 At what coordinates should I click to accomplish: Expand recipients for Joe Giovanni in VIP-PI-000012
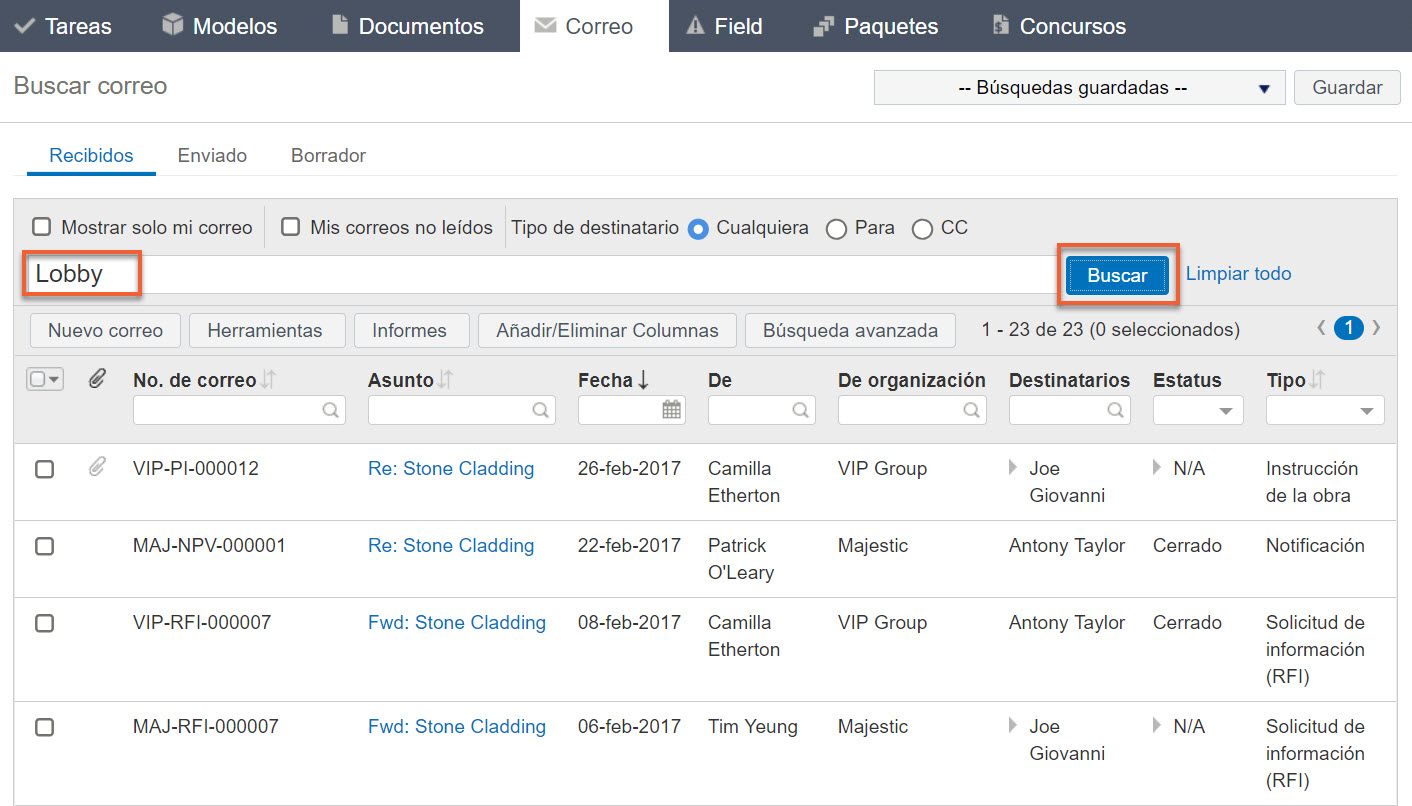tap(1015, 467)
